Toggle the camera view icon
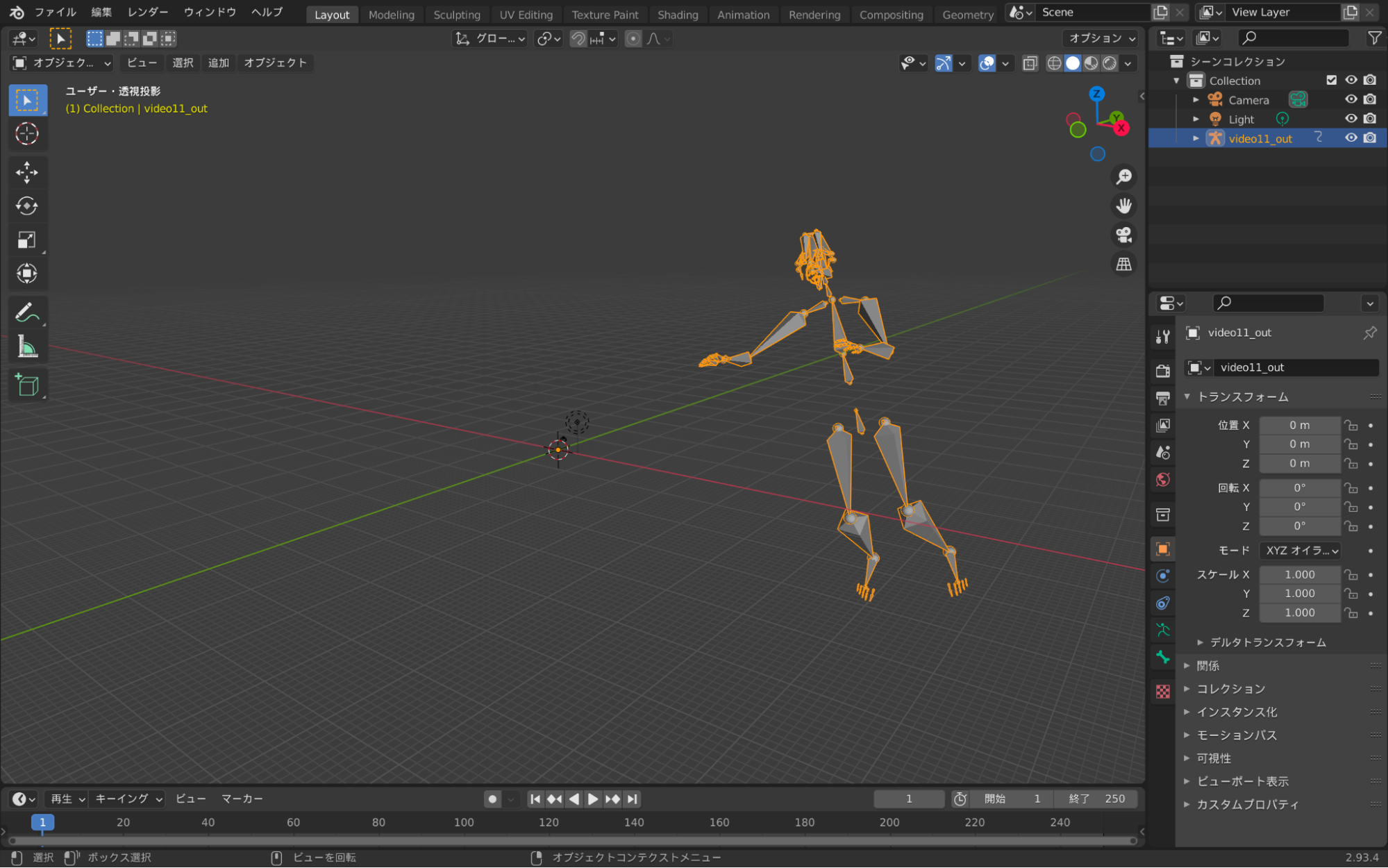1388x868 pixels. 1123,235
